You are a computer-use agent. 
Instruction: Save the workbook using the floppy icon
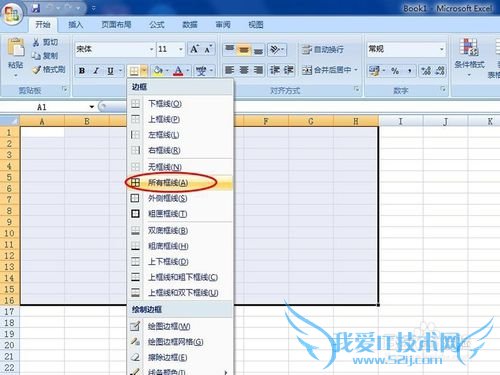click(36, 8)
